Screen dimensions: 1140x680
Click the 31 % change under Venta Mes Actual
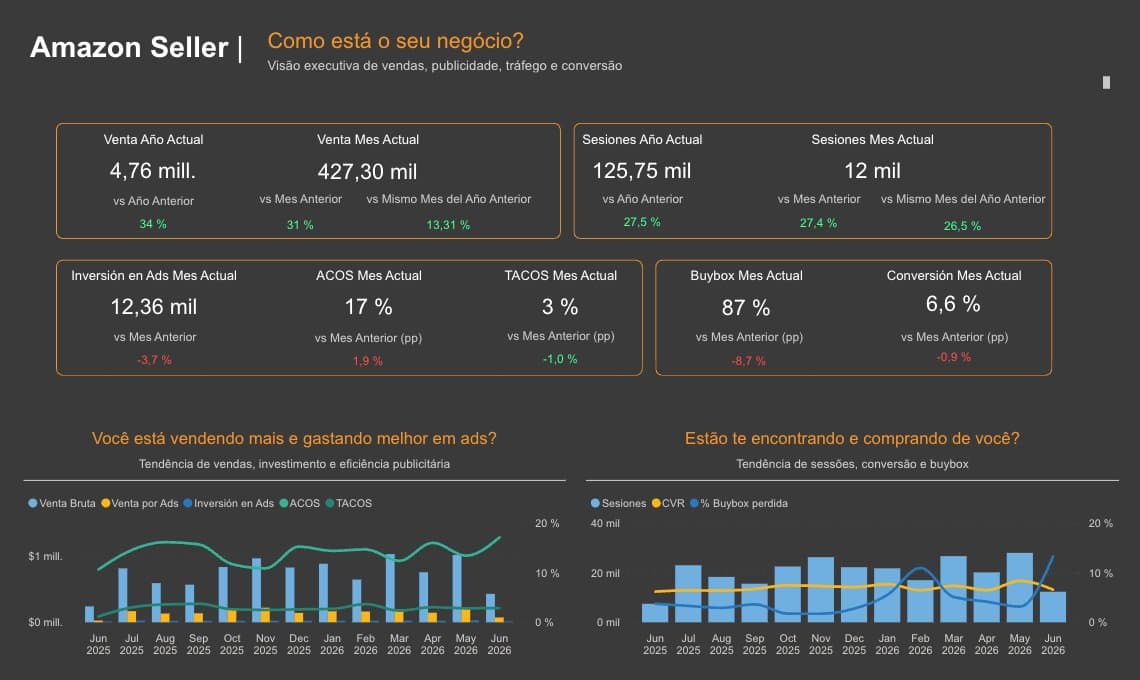(x=300, y=225)
